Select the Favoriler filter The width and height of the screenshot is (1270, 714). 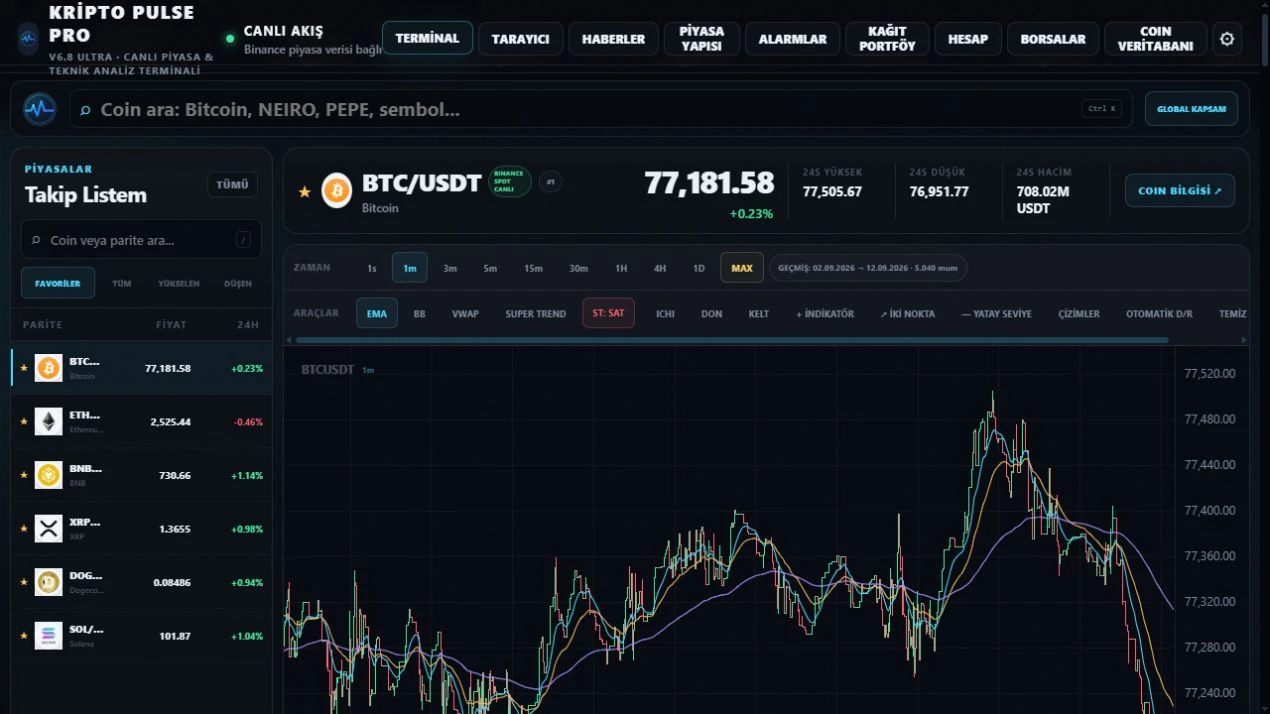(58, 283)
